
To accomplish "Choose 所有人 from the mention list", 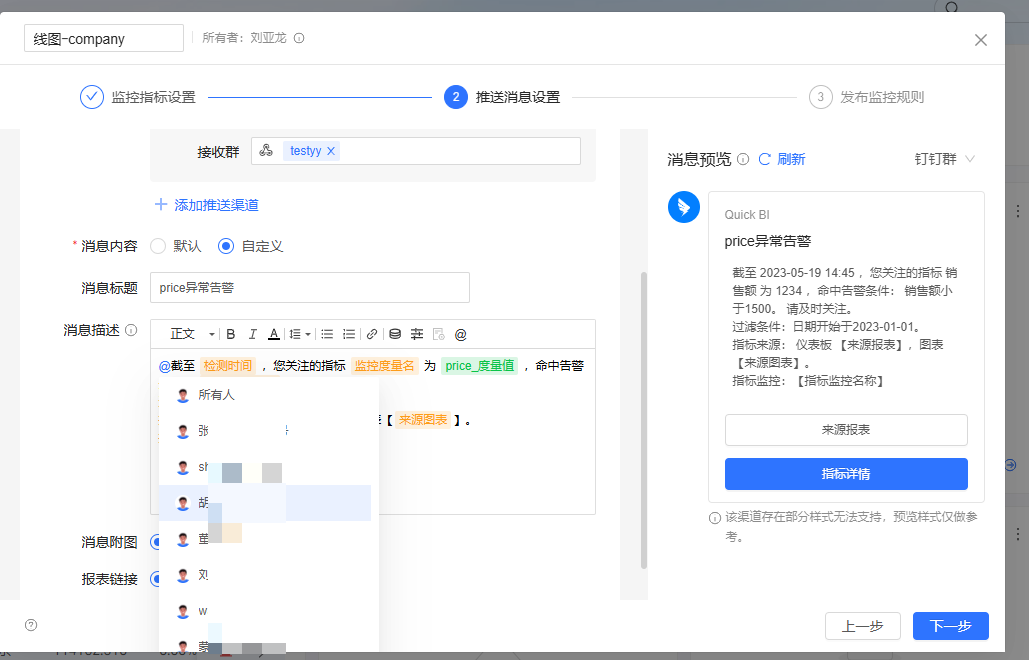I will tap(216, 395).
